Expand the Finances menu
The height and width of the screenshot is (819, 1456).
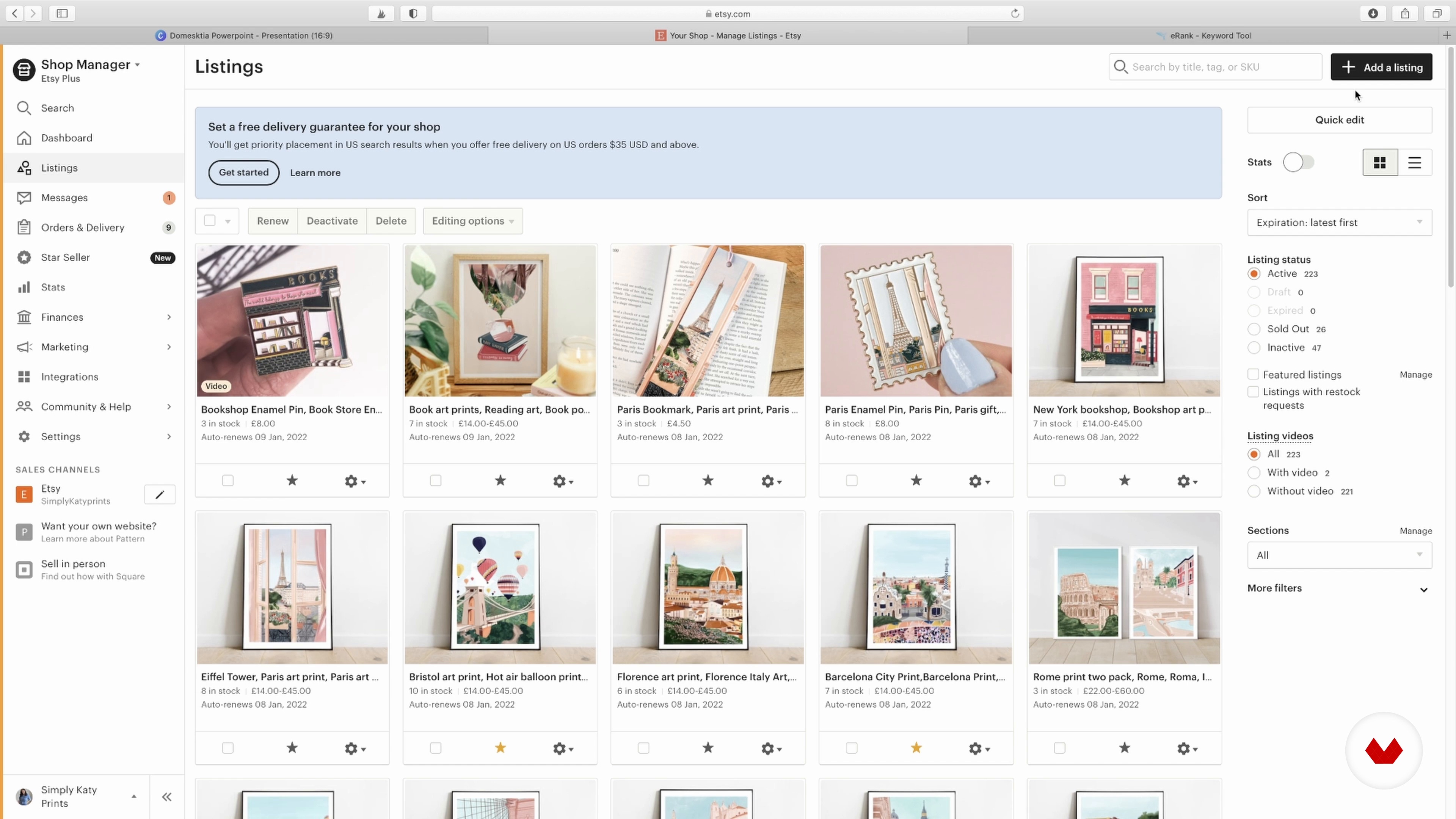(x=94, y=317)
